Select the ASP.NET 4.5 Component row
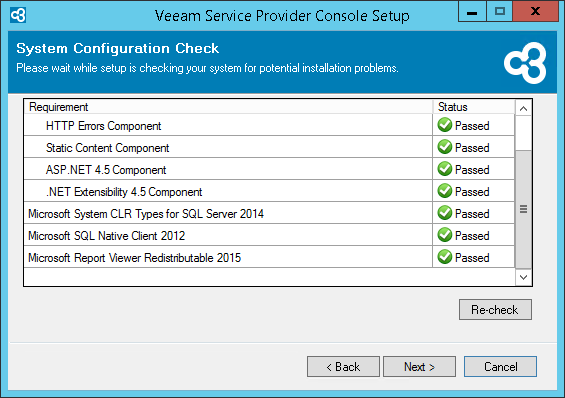This screenshot has height=398, width=565. click(269, 169)
